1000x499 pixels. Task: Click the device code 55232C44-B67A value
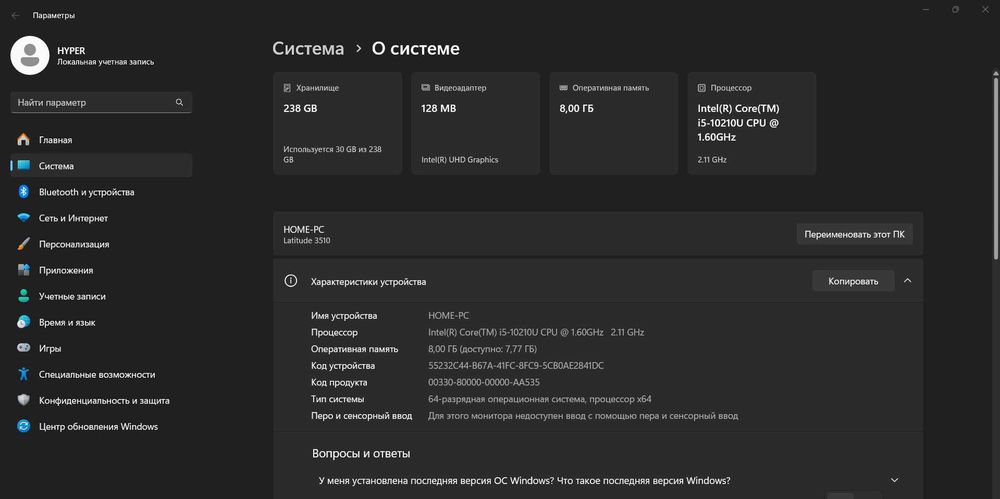coord(516,366)
